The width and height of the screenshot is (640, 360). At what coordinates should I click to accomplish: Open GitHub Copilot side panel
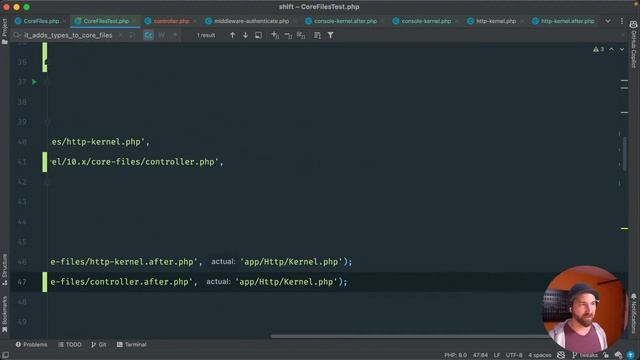tap(633, 44)
